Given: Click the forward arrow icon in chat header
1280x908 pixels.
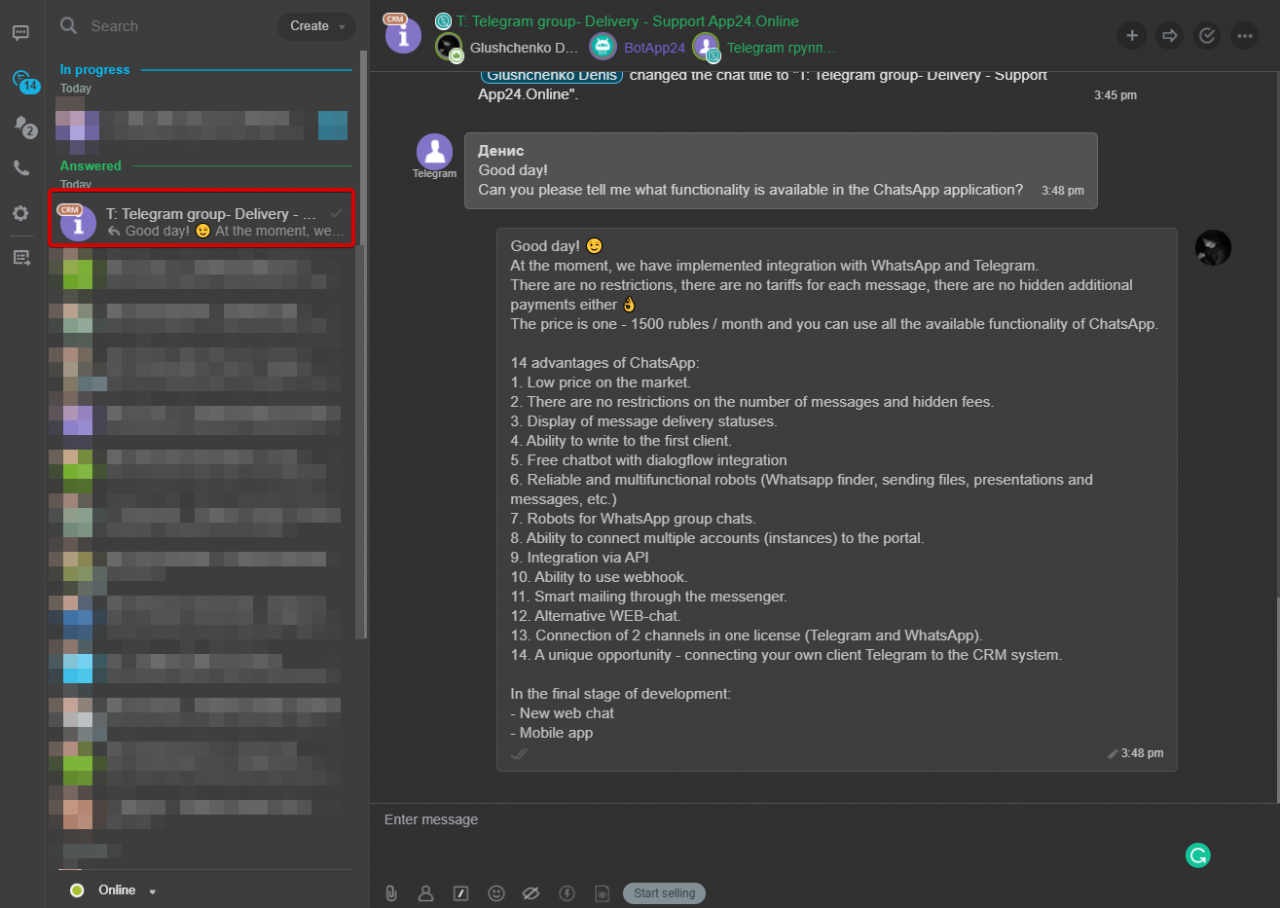Looking at the screenshot, I should [x=1169, y=36].
